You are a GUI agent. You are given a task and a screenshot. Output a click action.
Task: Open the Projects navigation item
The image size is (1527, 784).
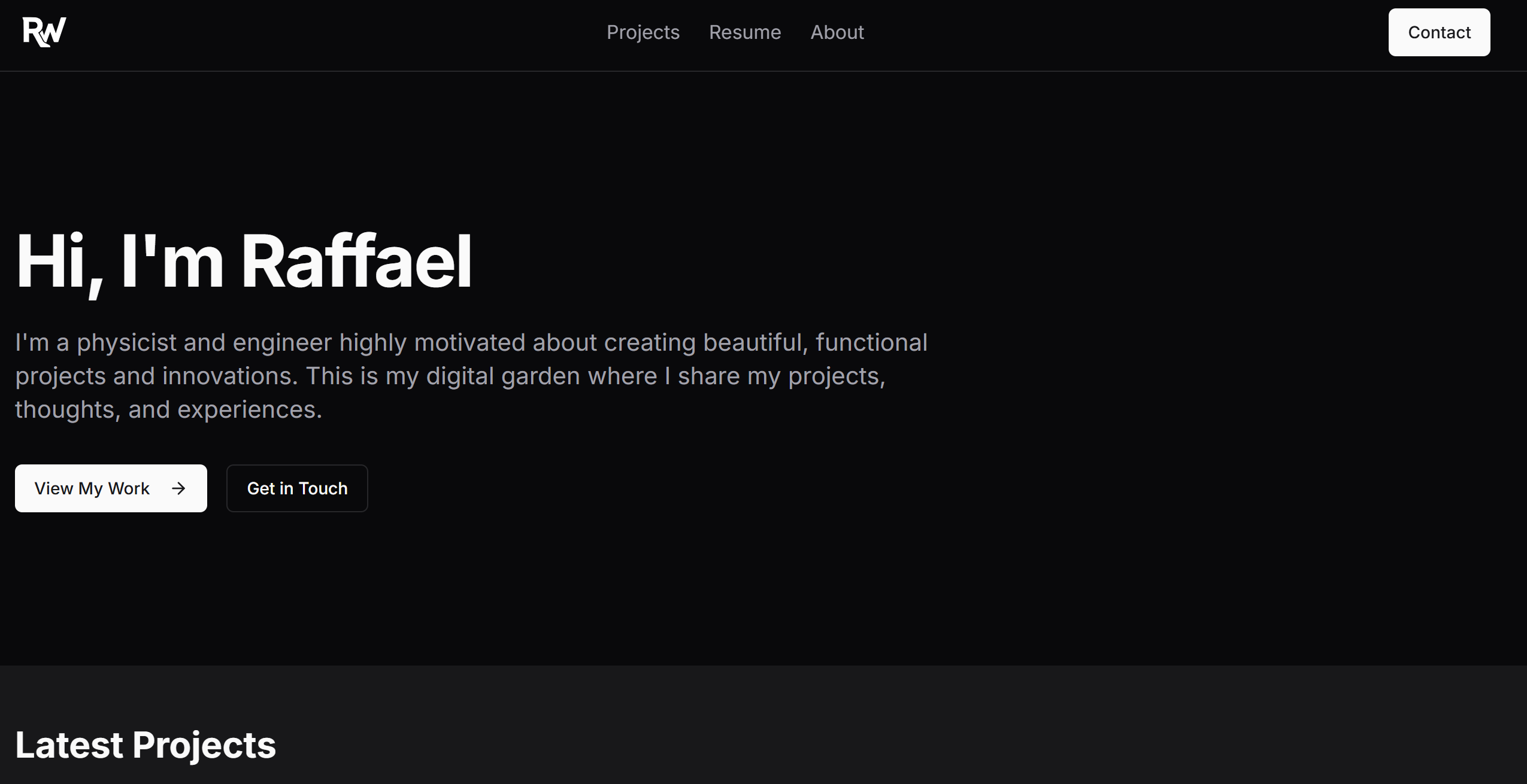tap(643, 32)
